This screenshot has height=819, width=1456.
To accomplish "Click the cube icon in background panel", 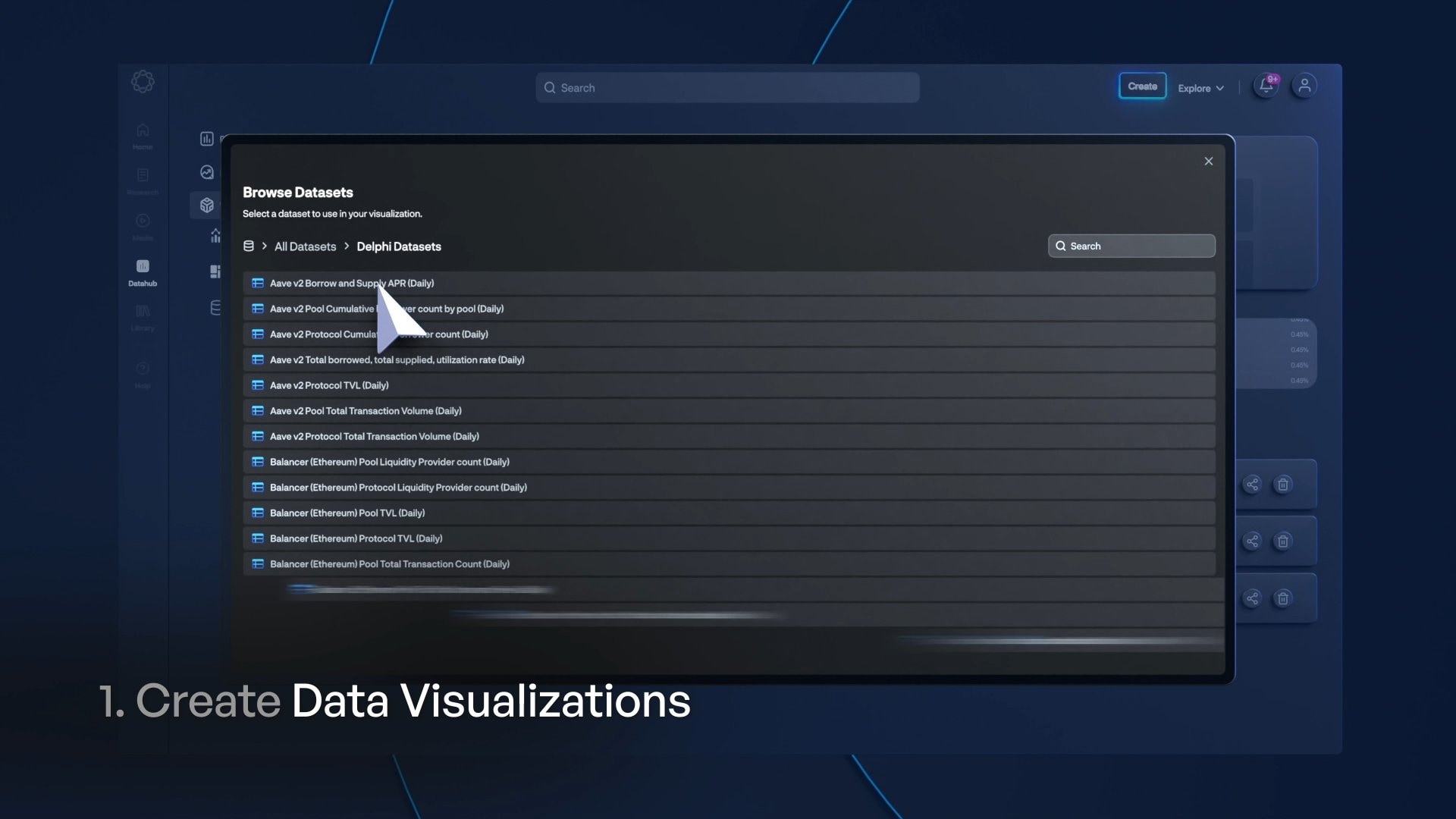I will [x=207, y=205].
